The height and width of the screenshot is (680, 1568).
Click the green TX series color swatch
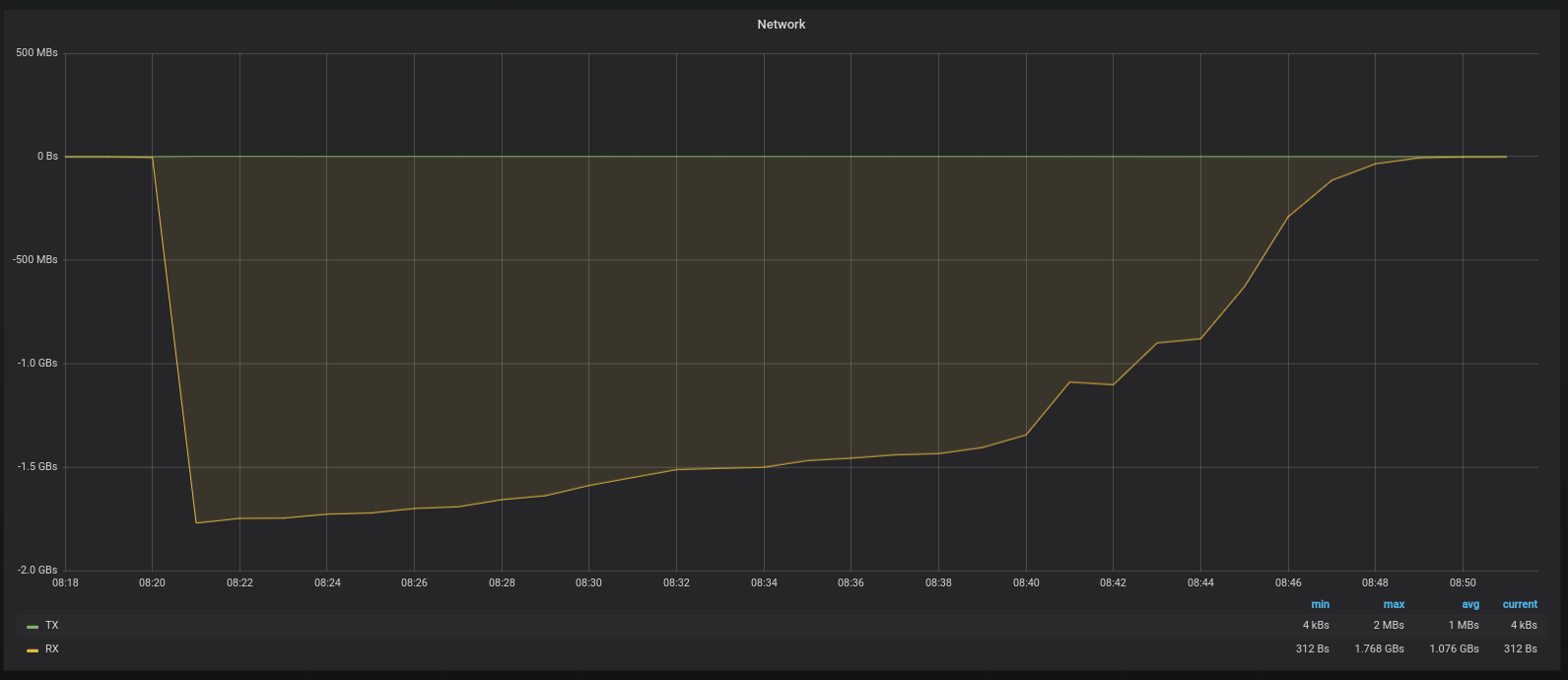pos(33,627)
